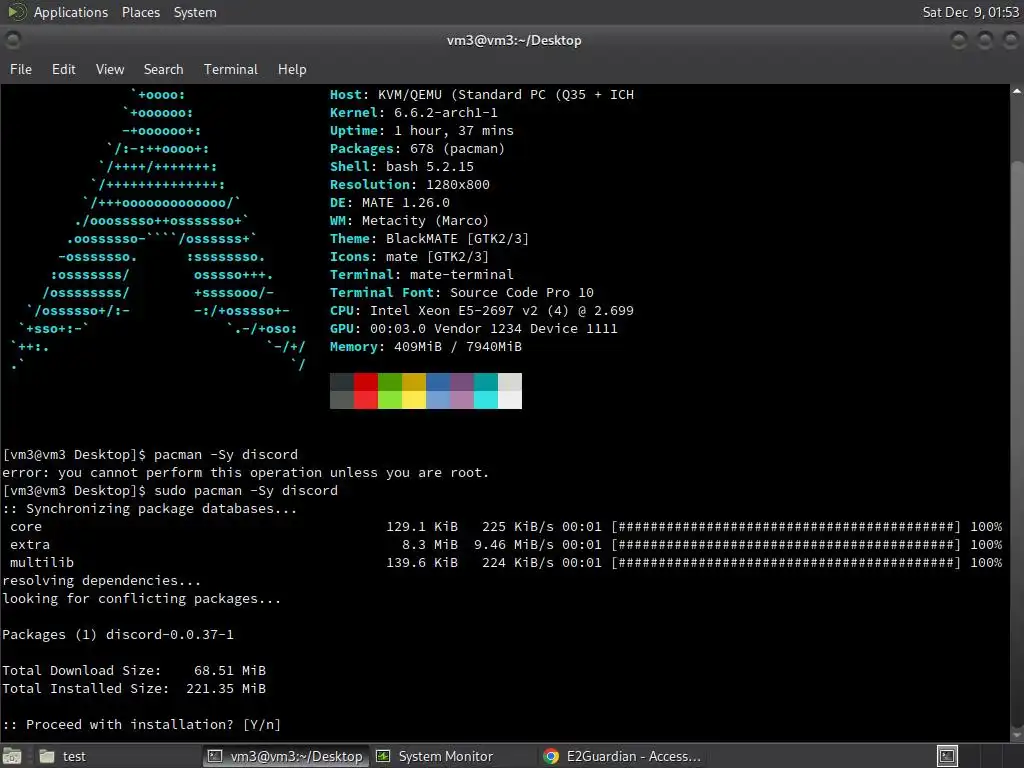Click the 'Terminal Font: Source Code Pro 10' line
This screenshot has width=1024, height=768.
pos(462,293)
